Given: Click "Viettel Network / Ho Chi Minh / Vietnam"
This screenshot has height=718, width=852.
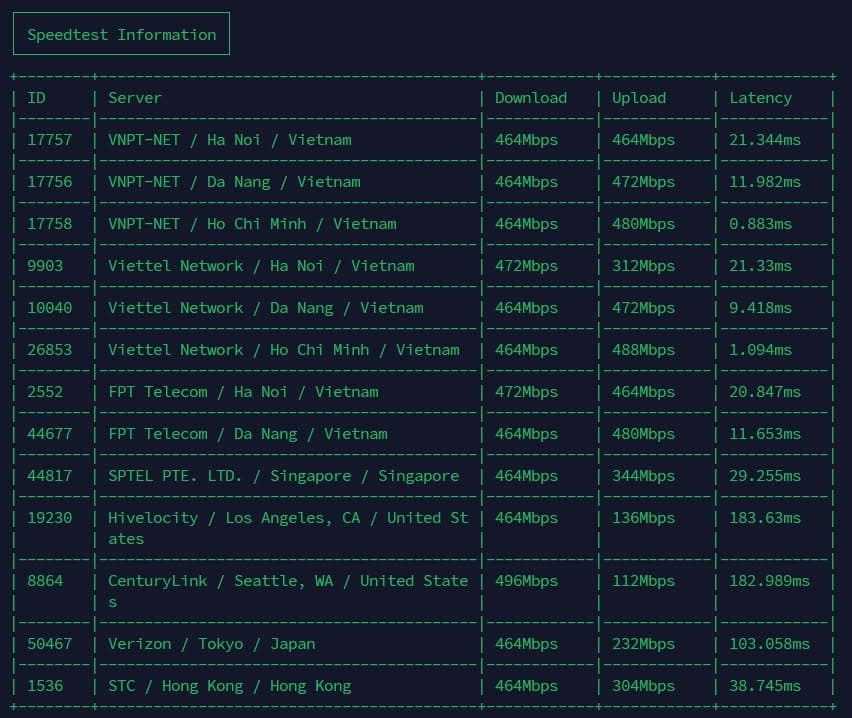Looking at the screenshot, I should tap(284, 349).
